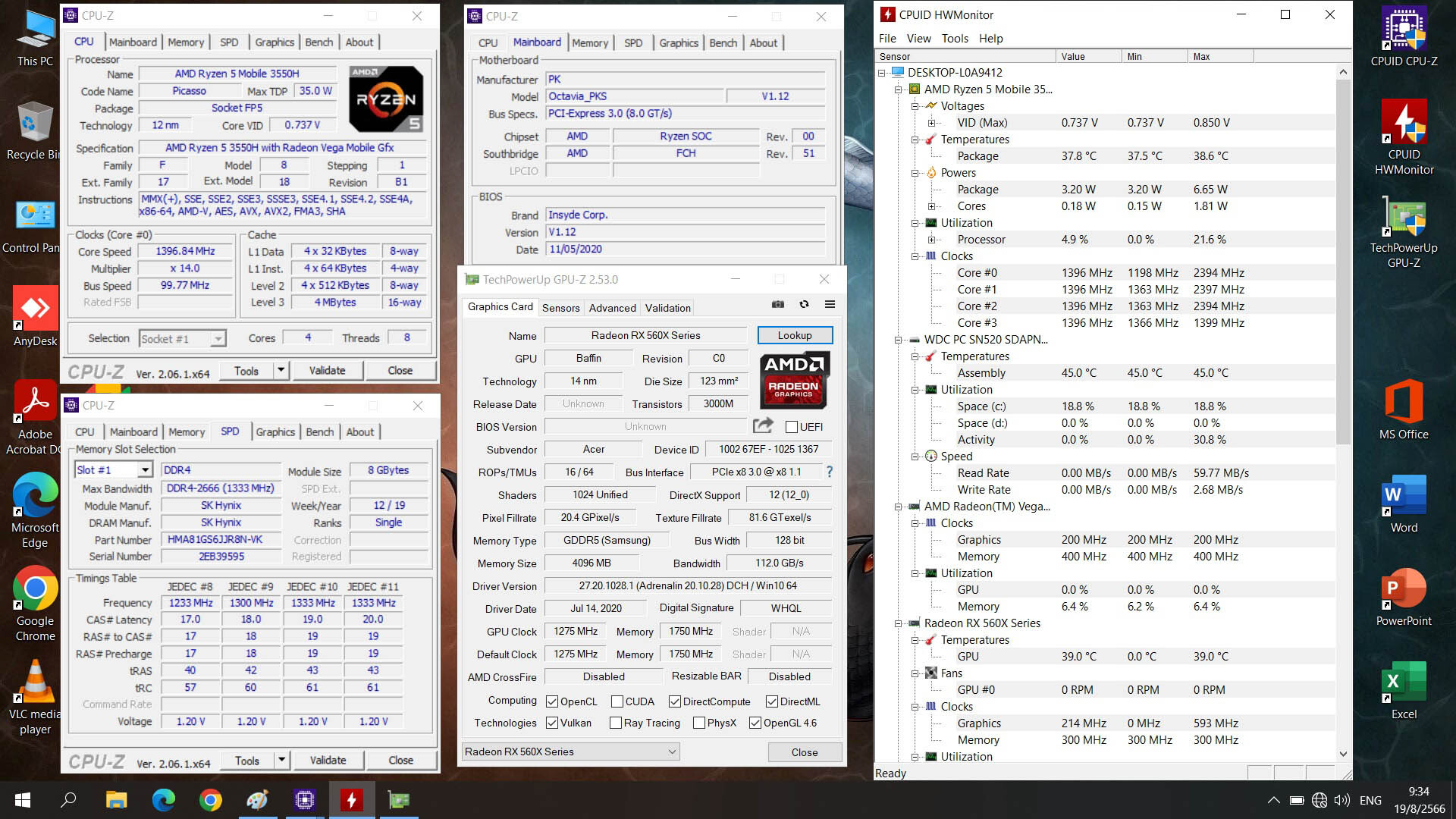Open Excel desktop icon
The width and height of the screenshot is (1456, 819).
(x=1404, y=690)
